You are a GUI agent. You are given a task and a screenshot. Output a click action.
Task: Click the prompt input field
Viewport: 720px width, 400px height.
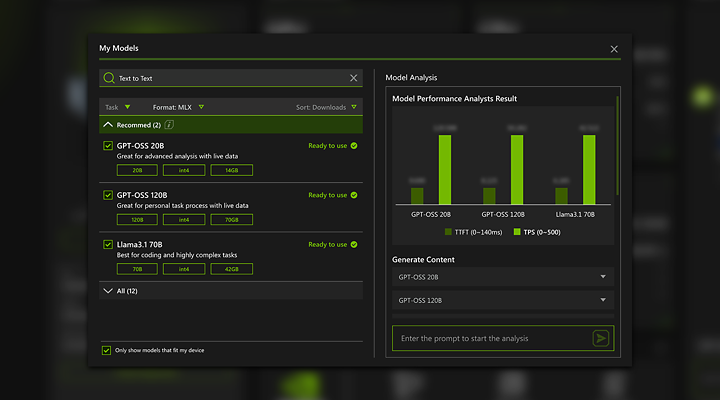492,338
